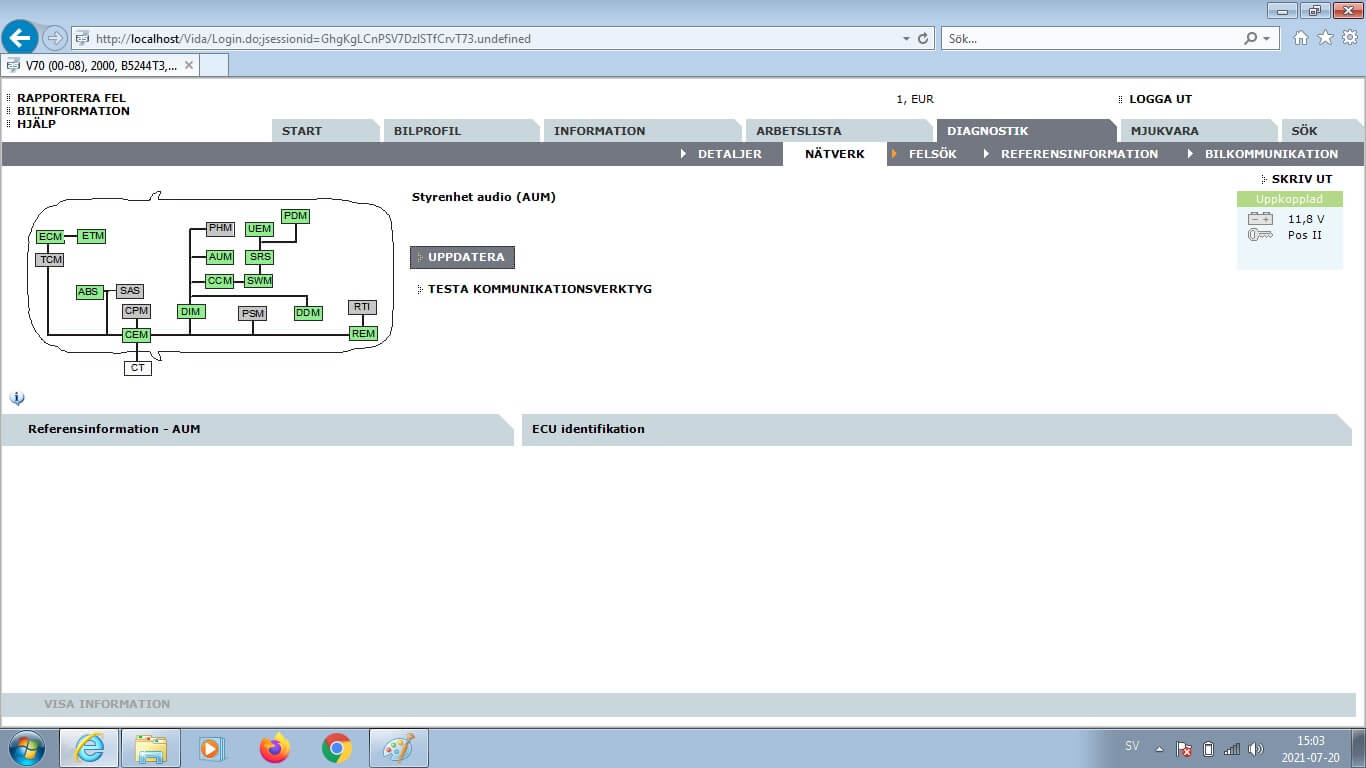Open Firefox from the taskbar

click(x=274, y=748)
